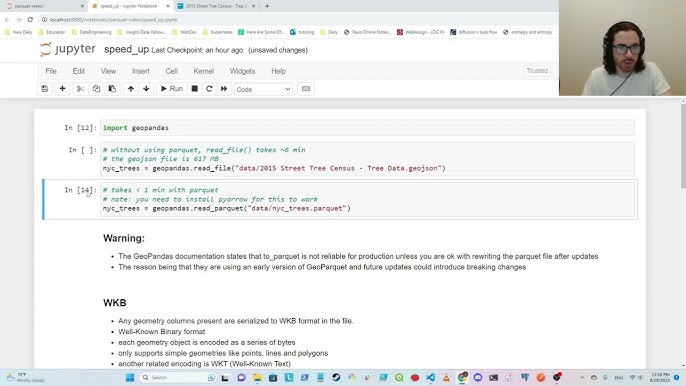Viewport: 686px width, 386px height.
Task: Copy selected cells icon
Action: pyautogui.click(x=96, y=89)
